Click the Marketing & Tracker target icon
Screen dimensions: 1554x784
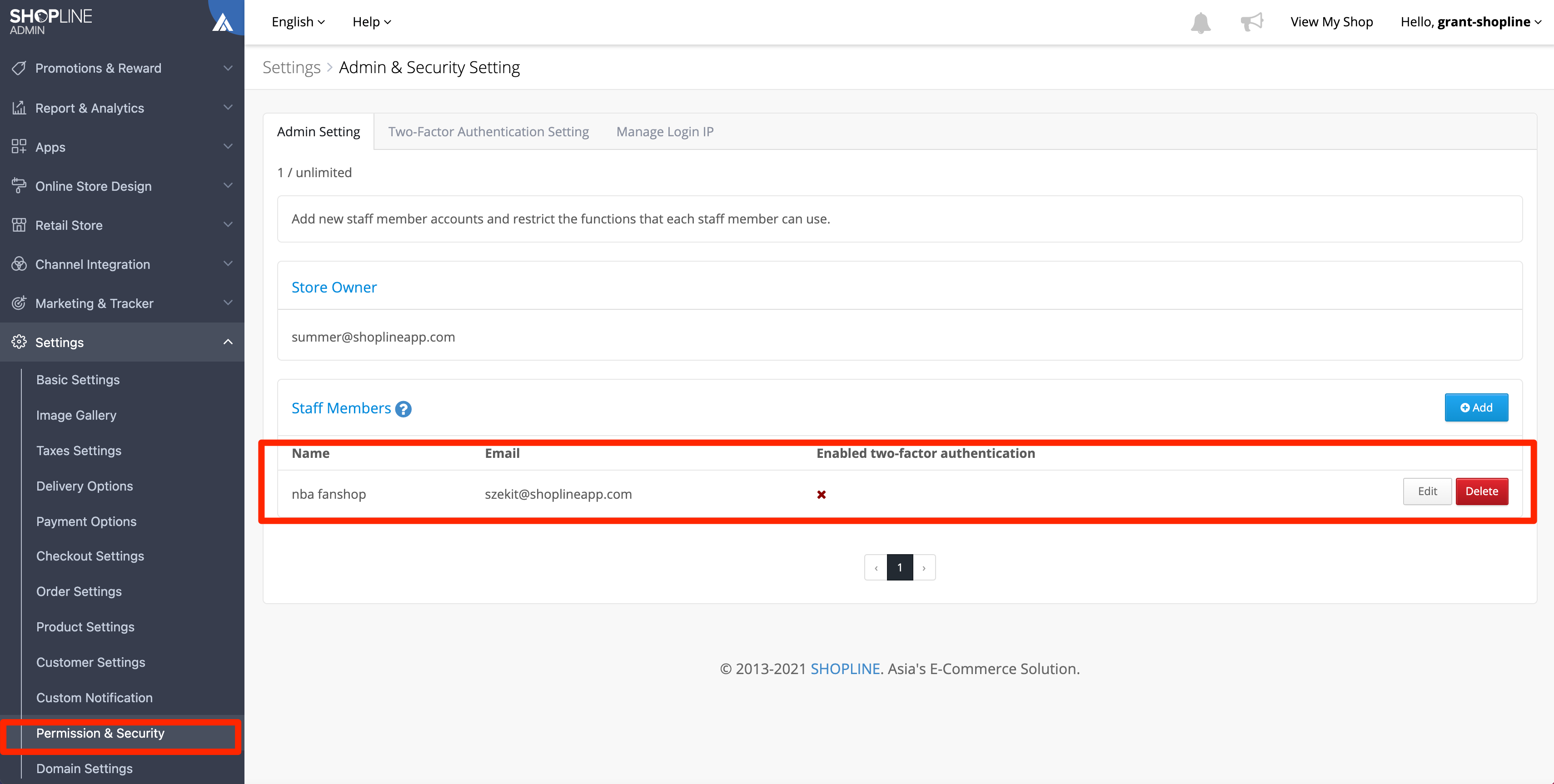click(19, 303)
